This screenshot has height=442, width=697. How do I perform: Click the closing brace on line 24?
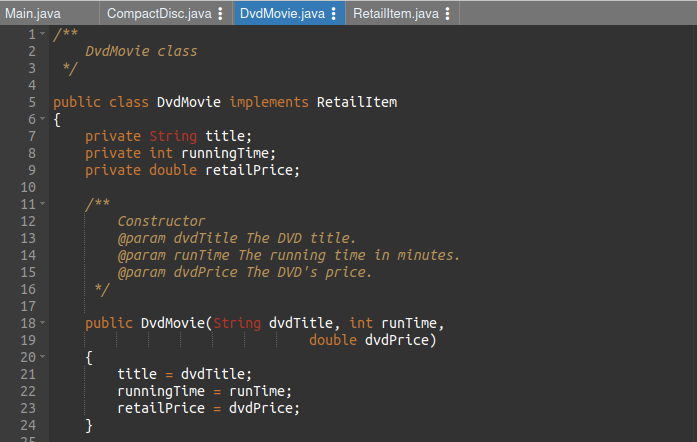coord(89,425)
